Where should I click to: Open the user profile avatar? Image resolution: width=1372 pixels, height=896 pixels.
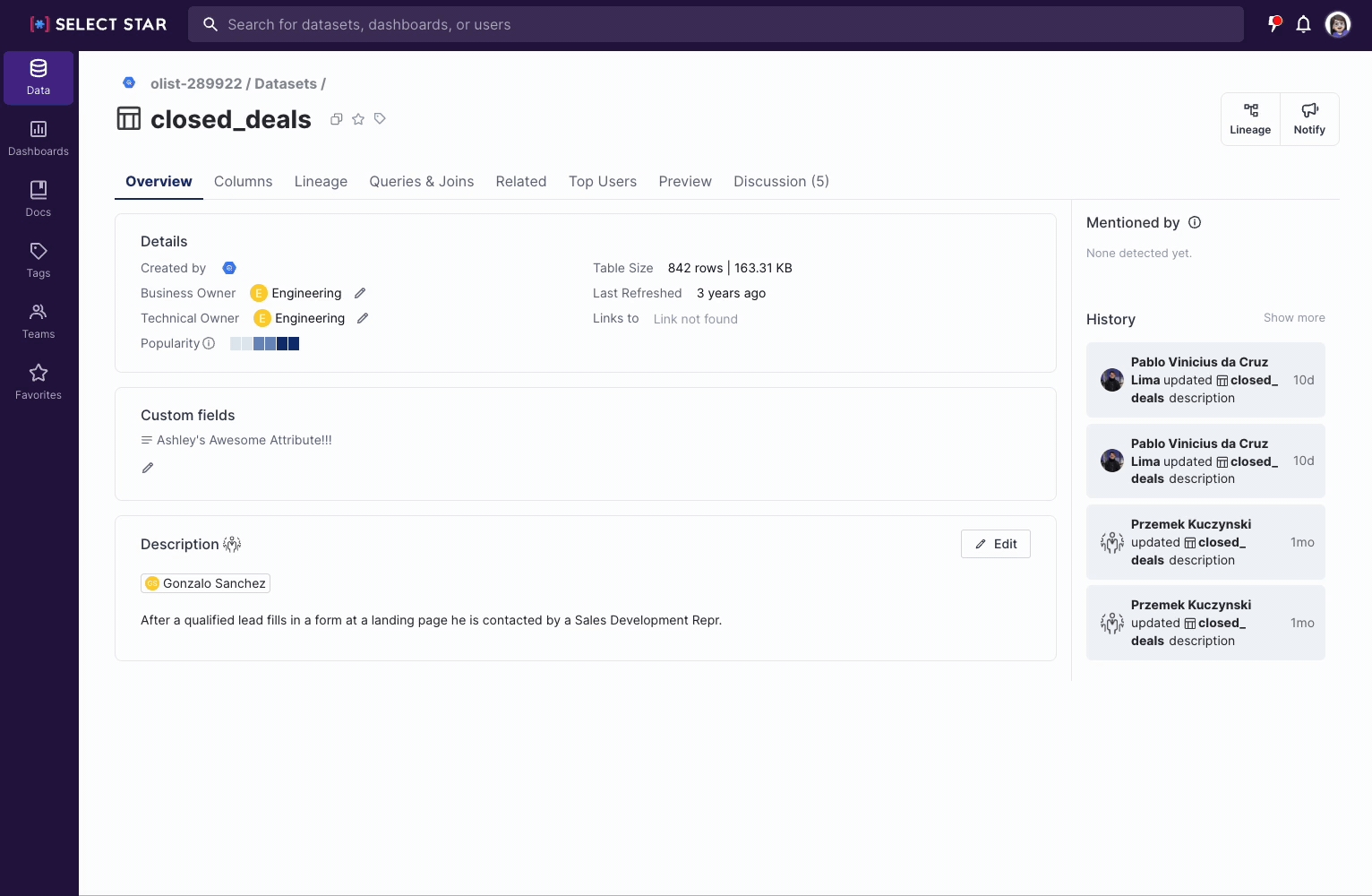point(1337,24)
